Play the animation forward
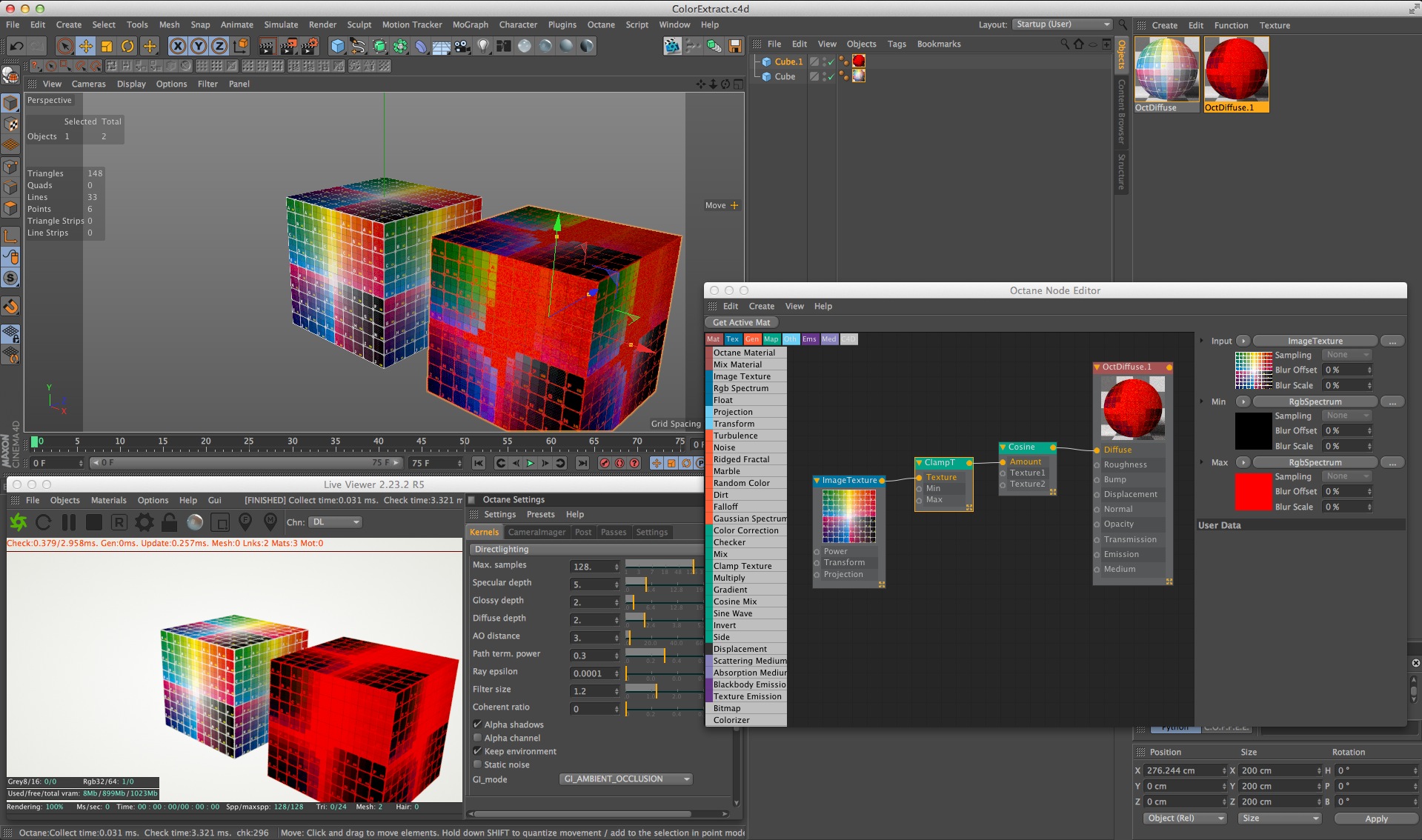The height and width of the screenshot is (840, 1422). pos(531,463)
